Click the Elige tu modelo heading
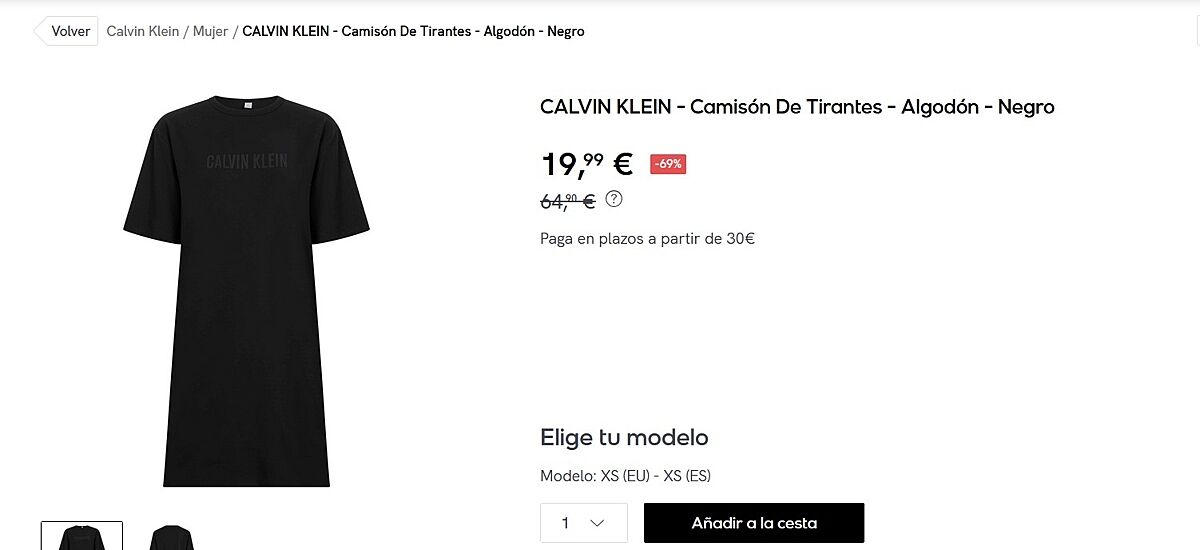 tap(624, 437)
